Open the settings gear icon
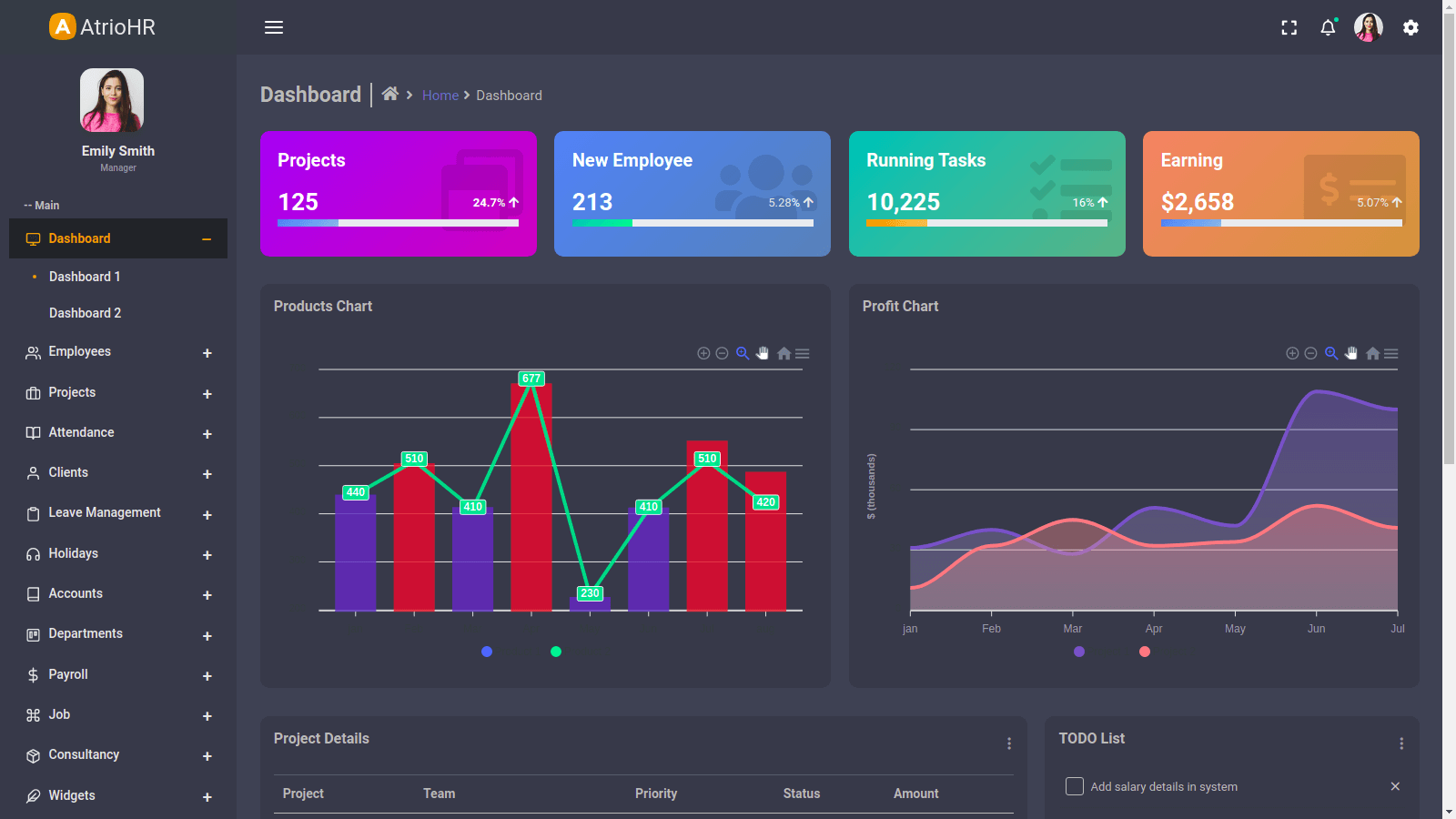Viewport: 1456px width, 819px height. (1410, 28)
